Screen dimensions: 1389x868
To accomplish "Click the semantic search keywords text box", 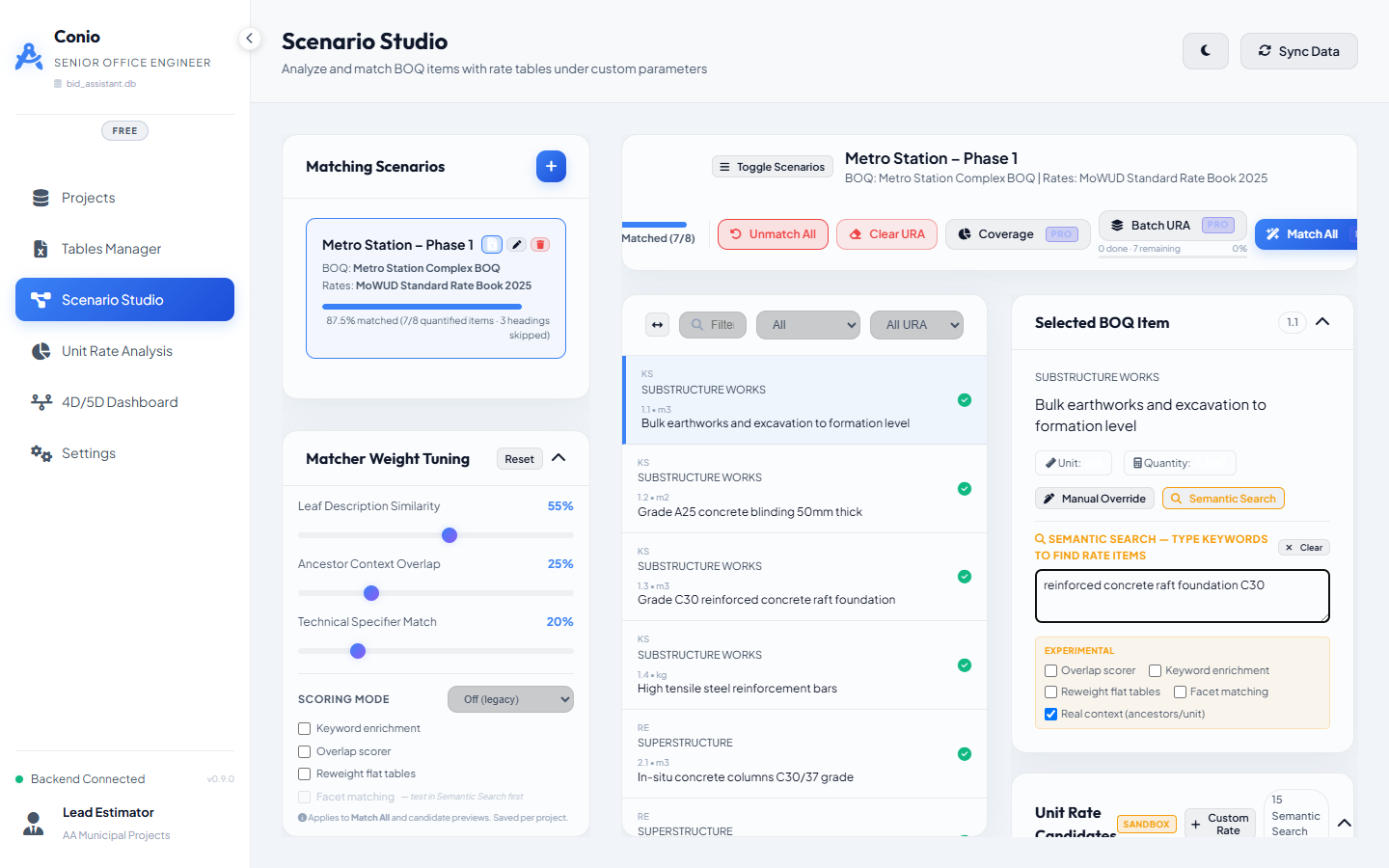I will click(x=1183, y=596).
